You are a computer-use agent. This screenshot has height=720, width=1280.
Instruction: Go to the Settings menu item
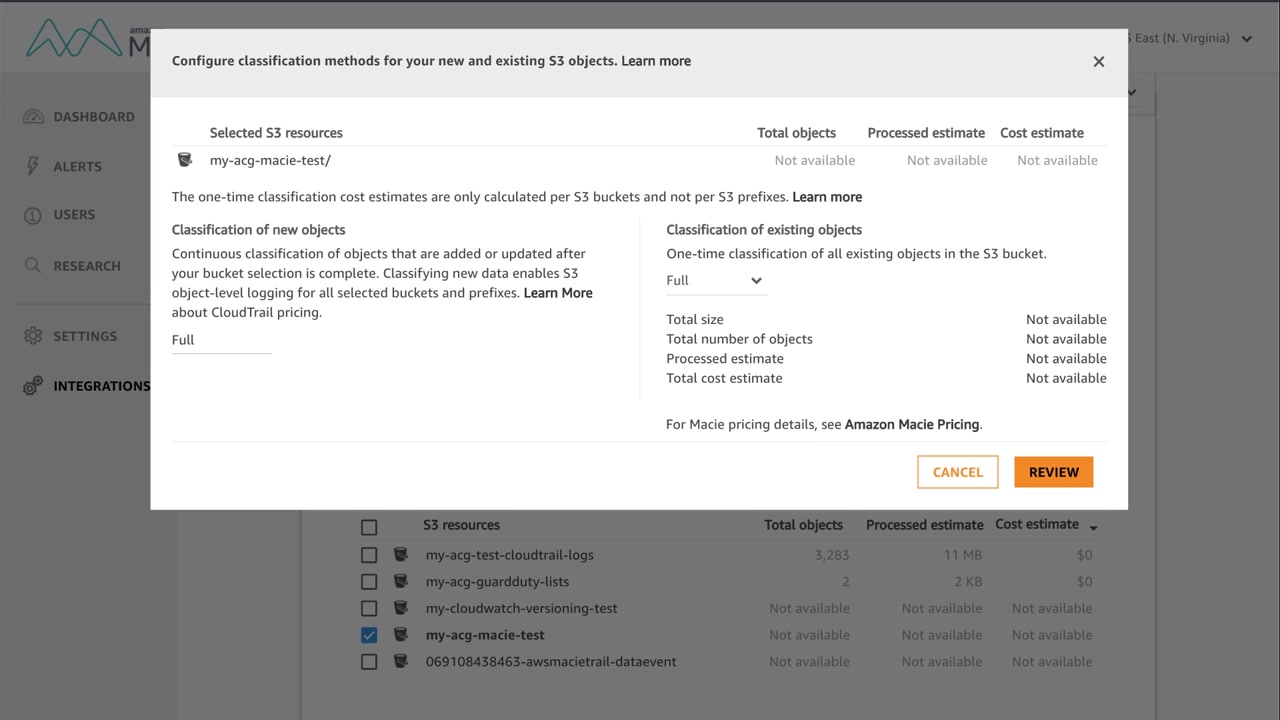coord(85,336)
